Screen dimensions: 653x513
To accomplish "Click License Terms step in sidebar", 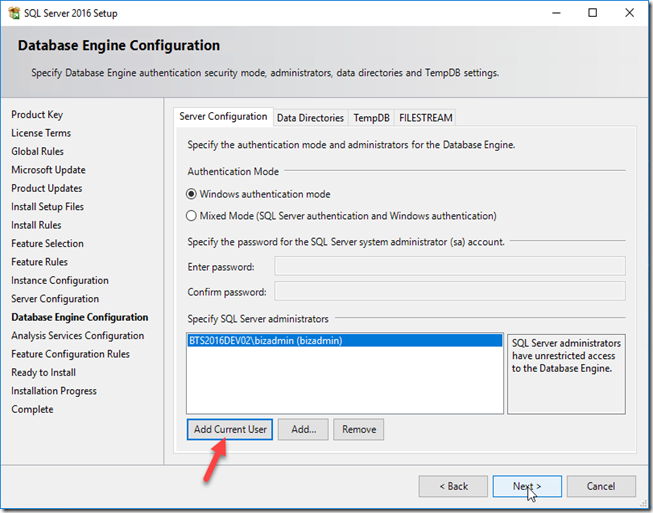I will pos(41,133).
